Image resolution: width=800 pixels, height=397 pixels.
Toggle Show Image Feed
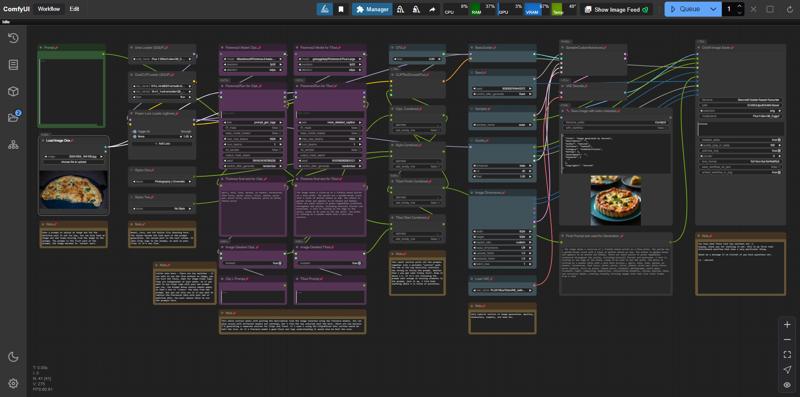tap(617, 9)
